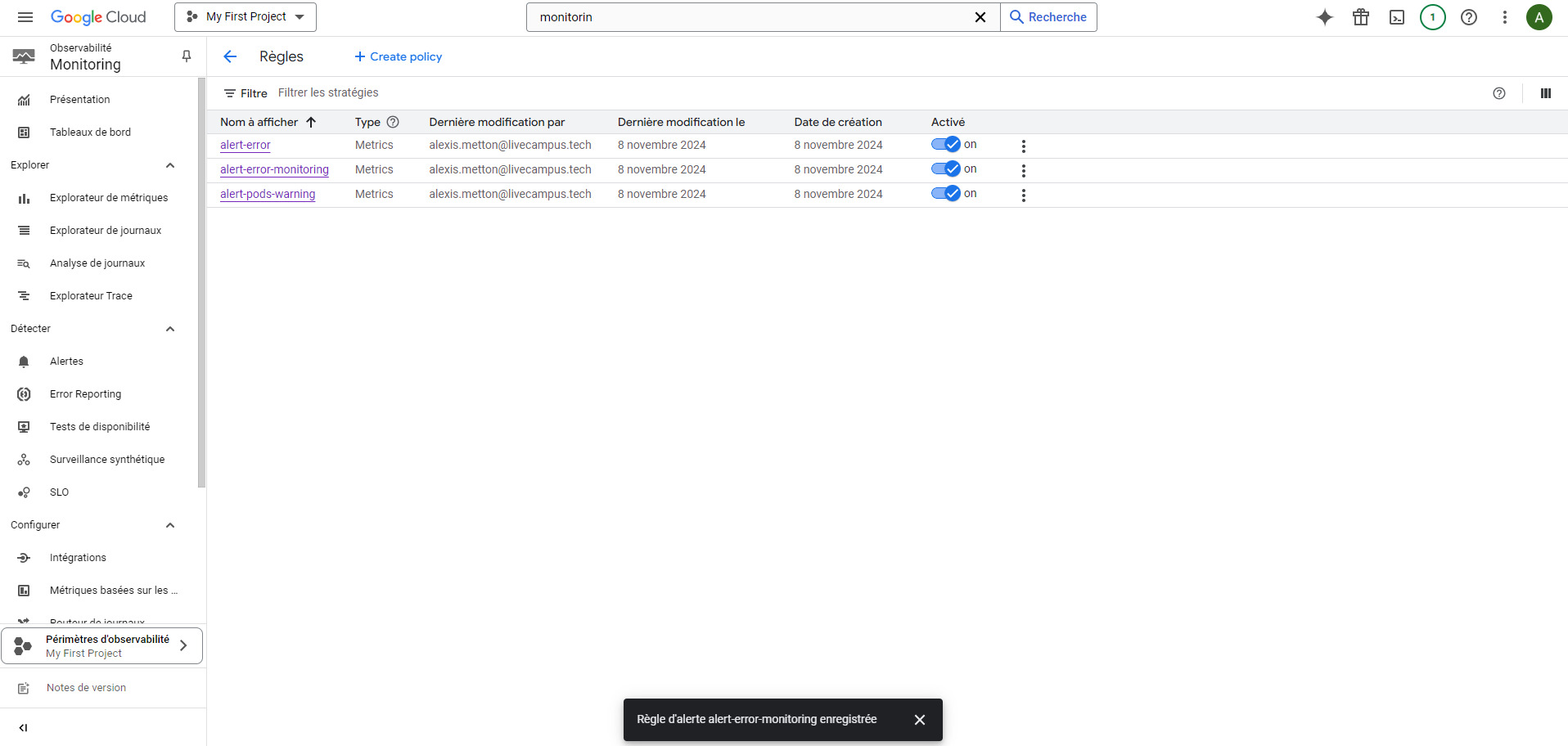The width and height of the screenshot is (1568, 746).
Task: Open Tests de disponibilité
Action: coord(99,426)
